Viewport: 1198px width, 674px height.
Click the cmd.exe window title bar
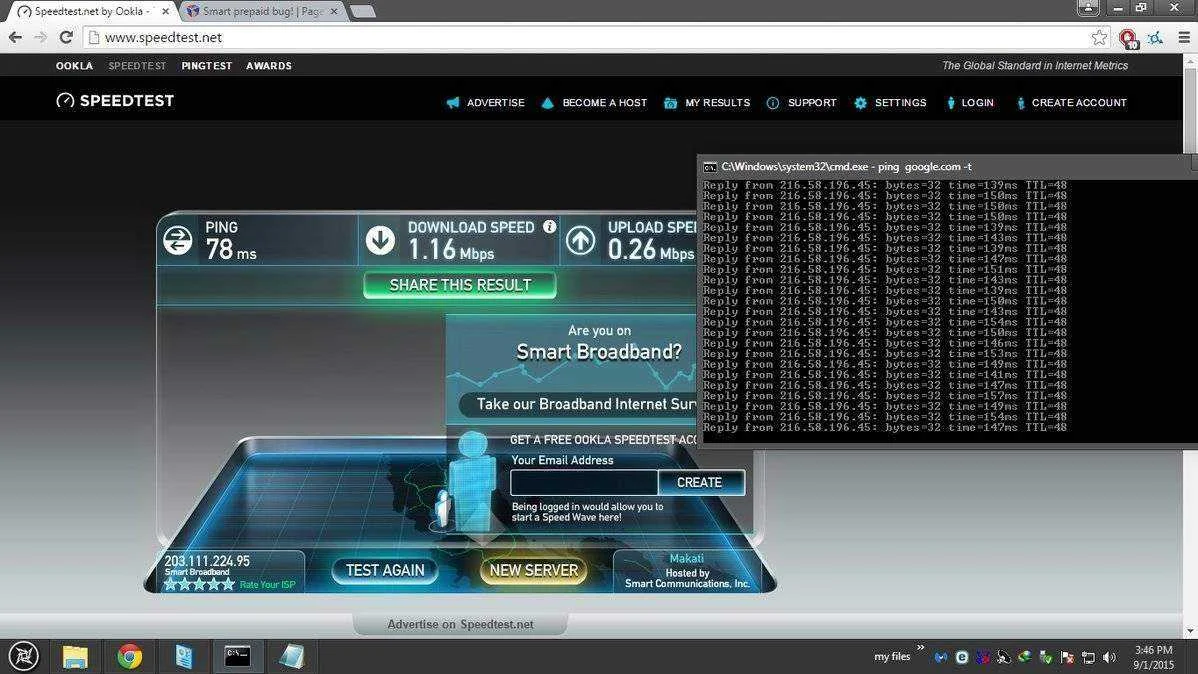pos(947,167)
